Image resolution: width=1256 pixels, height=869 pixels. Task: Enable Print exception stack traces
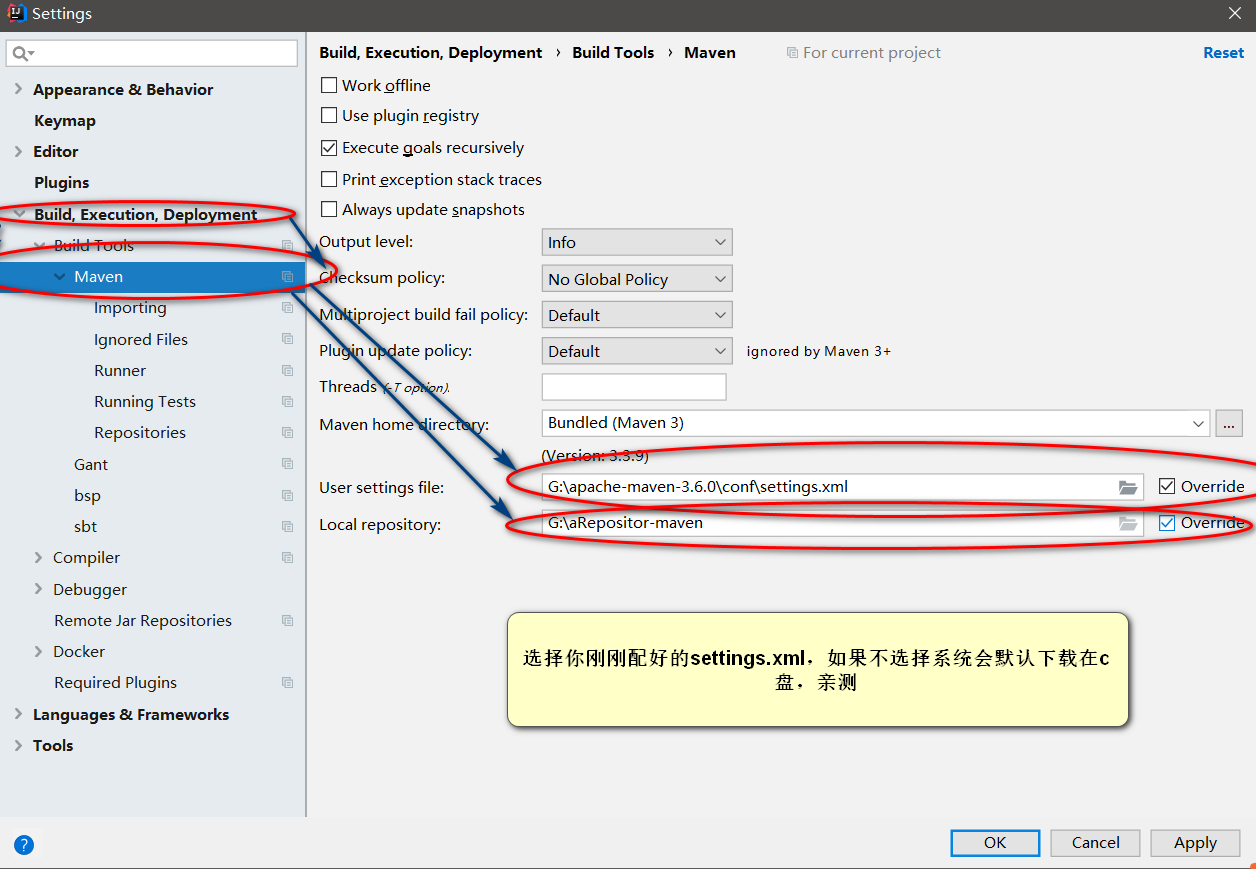click(x=329, y=179)
